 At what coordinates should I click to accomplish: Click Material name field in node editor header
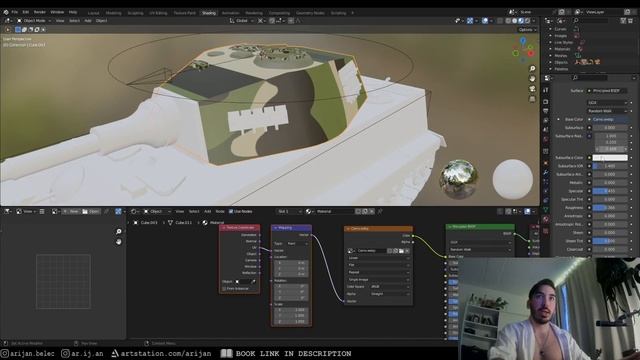tap(335, 211)
